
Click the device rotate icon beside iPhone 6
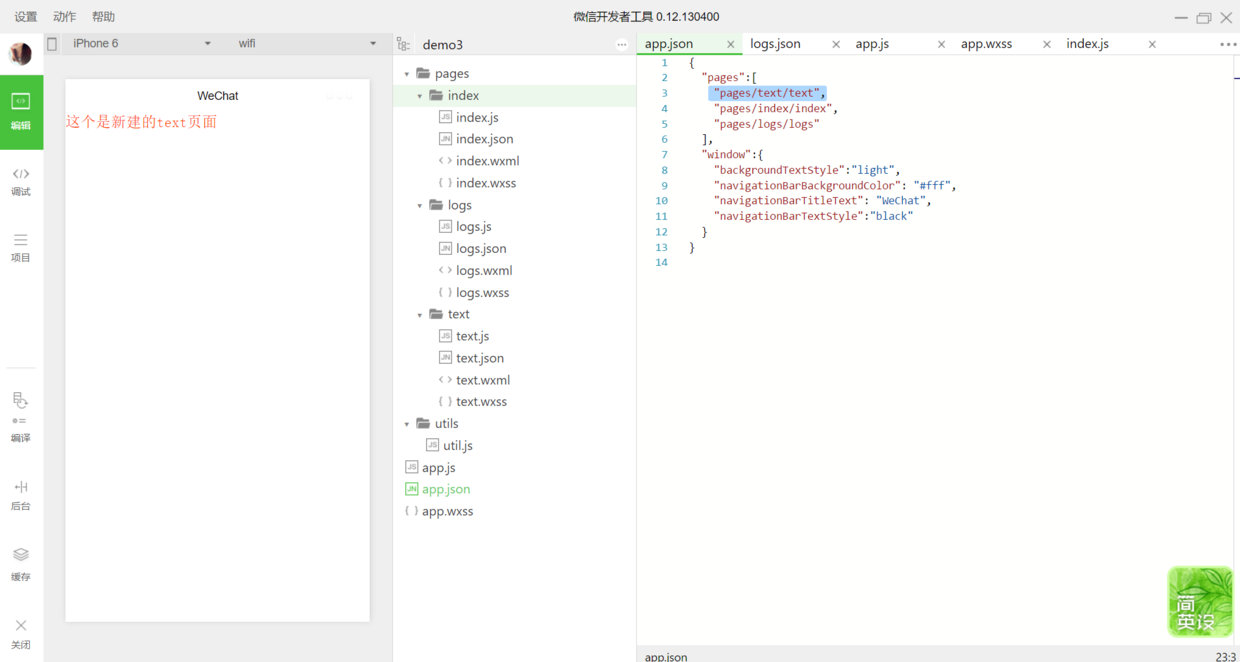coord(52,44)
